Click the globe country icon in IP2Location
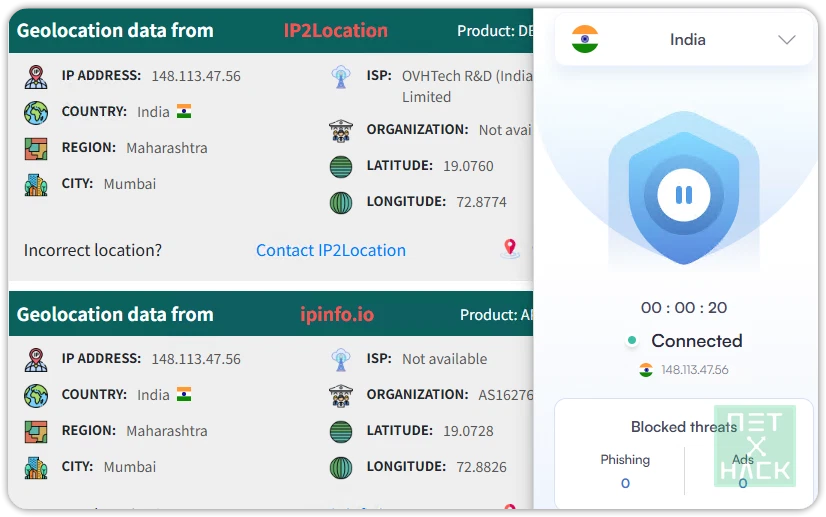Screen dimensions: 826x517 pos(36,112)
